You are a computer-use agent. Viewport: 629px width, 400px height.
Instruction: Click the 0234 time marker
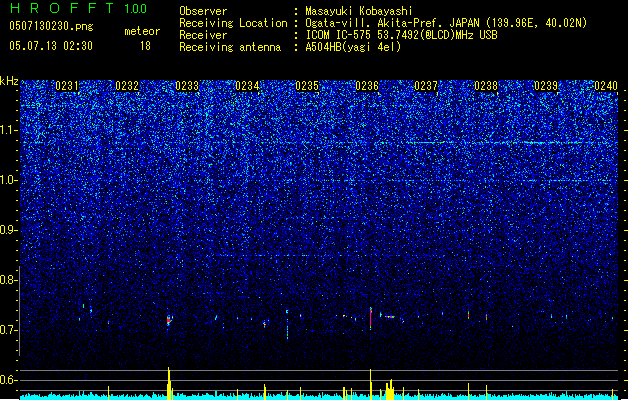click(247, 86)
